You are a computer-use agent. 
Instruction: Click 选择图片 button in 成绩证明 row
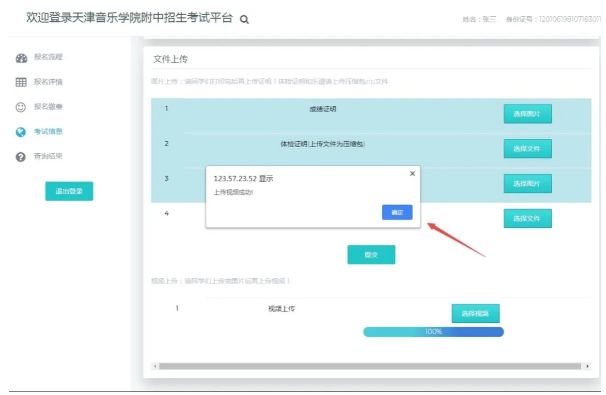[528, 114]
